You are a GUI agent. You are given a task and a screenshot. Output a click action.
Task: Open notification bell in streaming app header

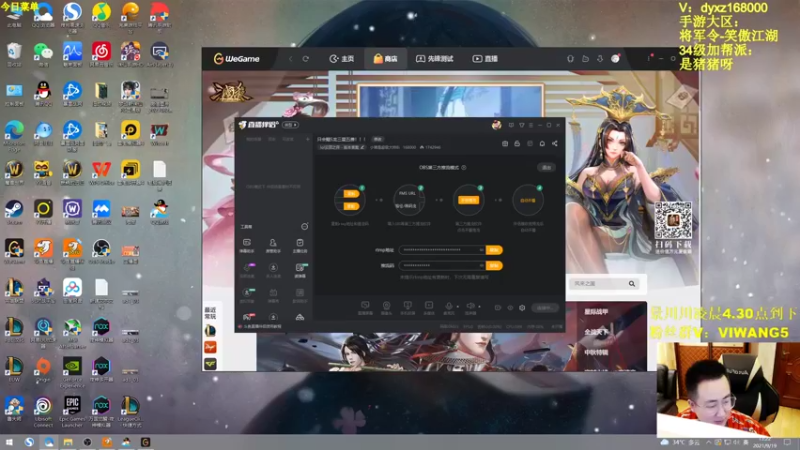[542, 144]
